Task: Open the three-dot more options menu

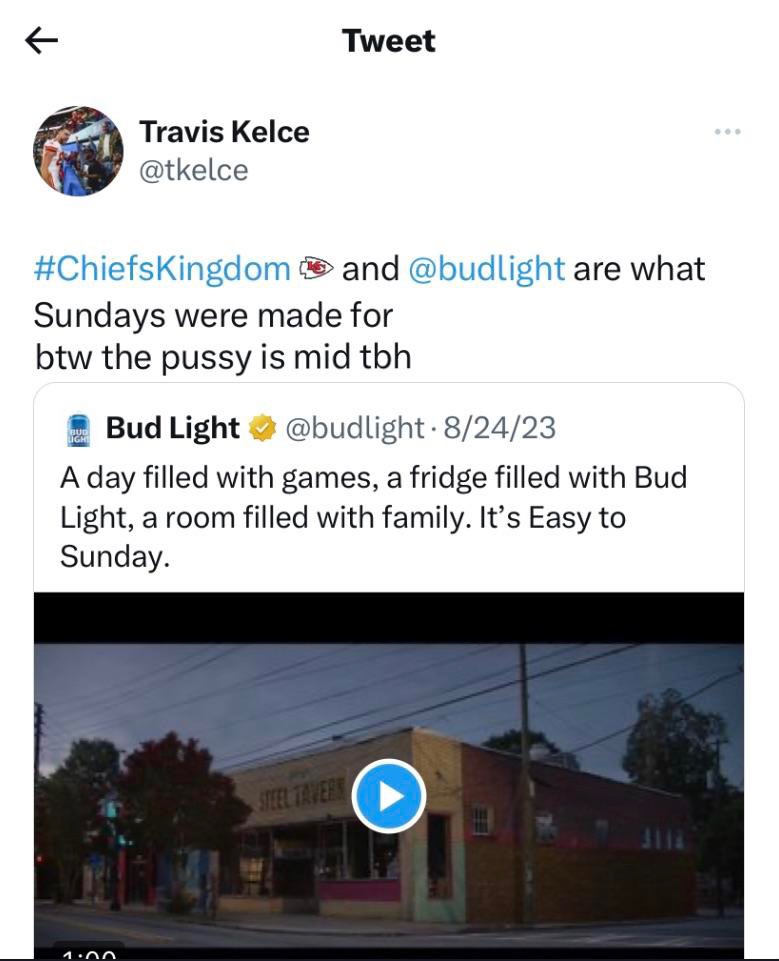Action: coord(728,132)
